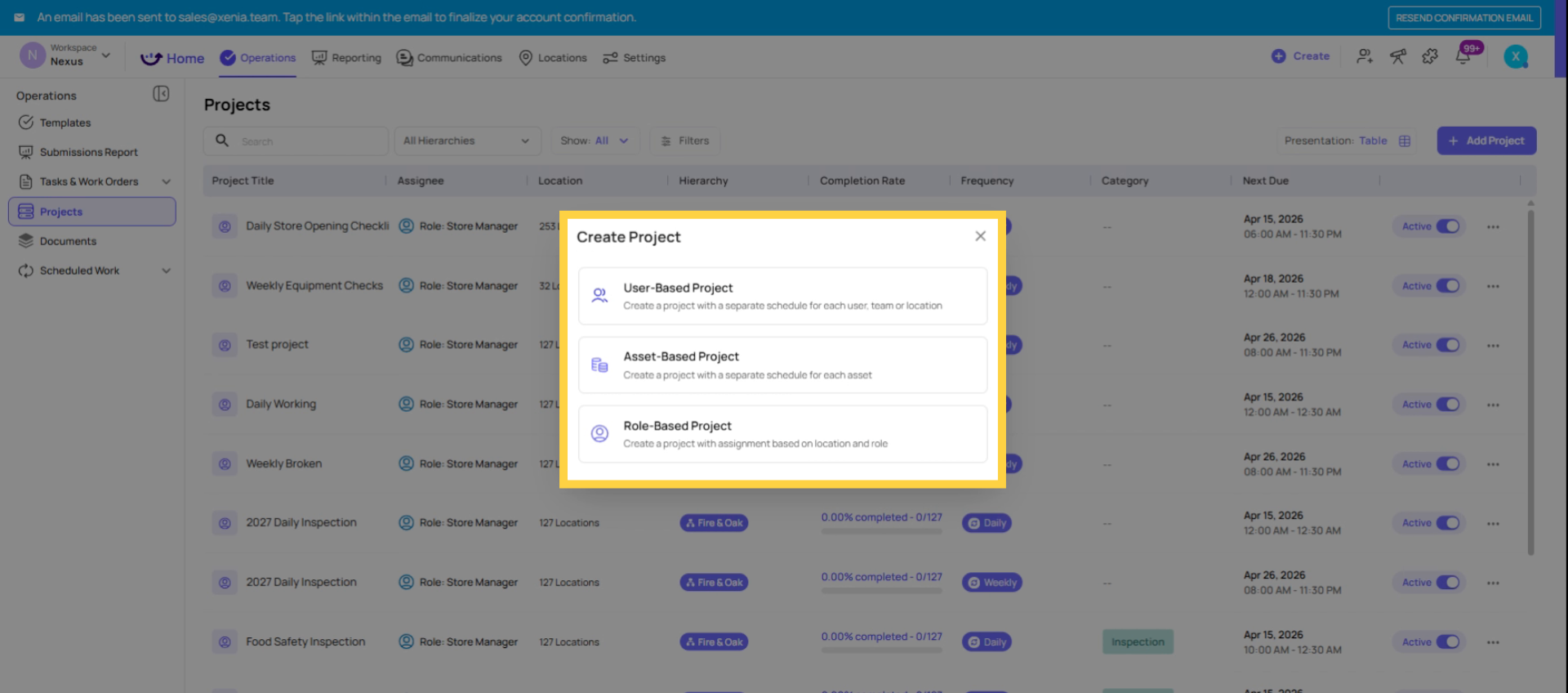Image resolution: width=1568 pixels, height=693 pixels.
Task: Click the Inspection category tag
Action: (x=1138, y=642)
